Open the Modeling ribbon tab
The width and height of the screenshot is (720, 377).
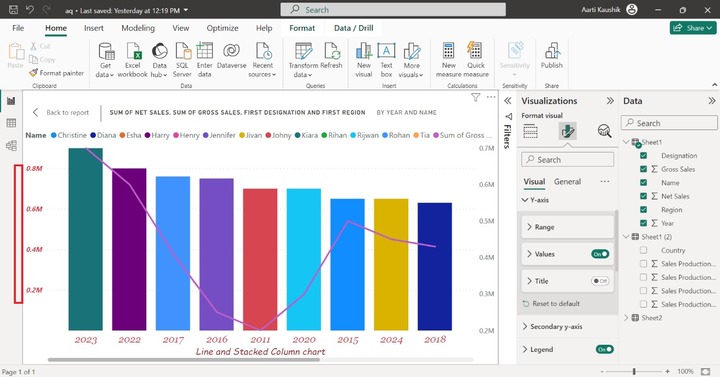(x=138, y=28)
